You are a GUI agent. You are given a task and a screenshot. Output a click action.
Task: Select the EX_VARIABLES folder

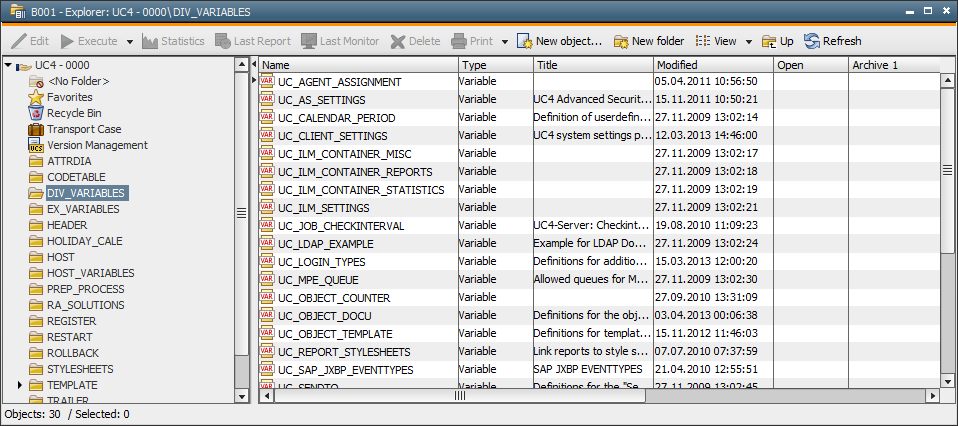pyautogui.click(x=74, y=209)
